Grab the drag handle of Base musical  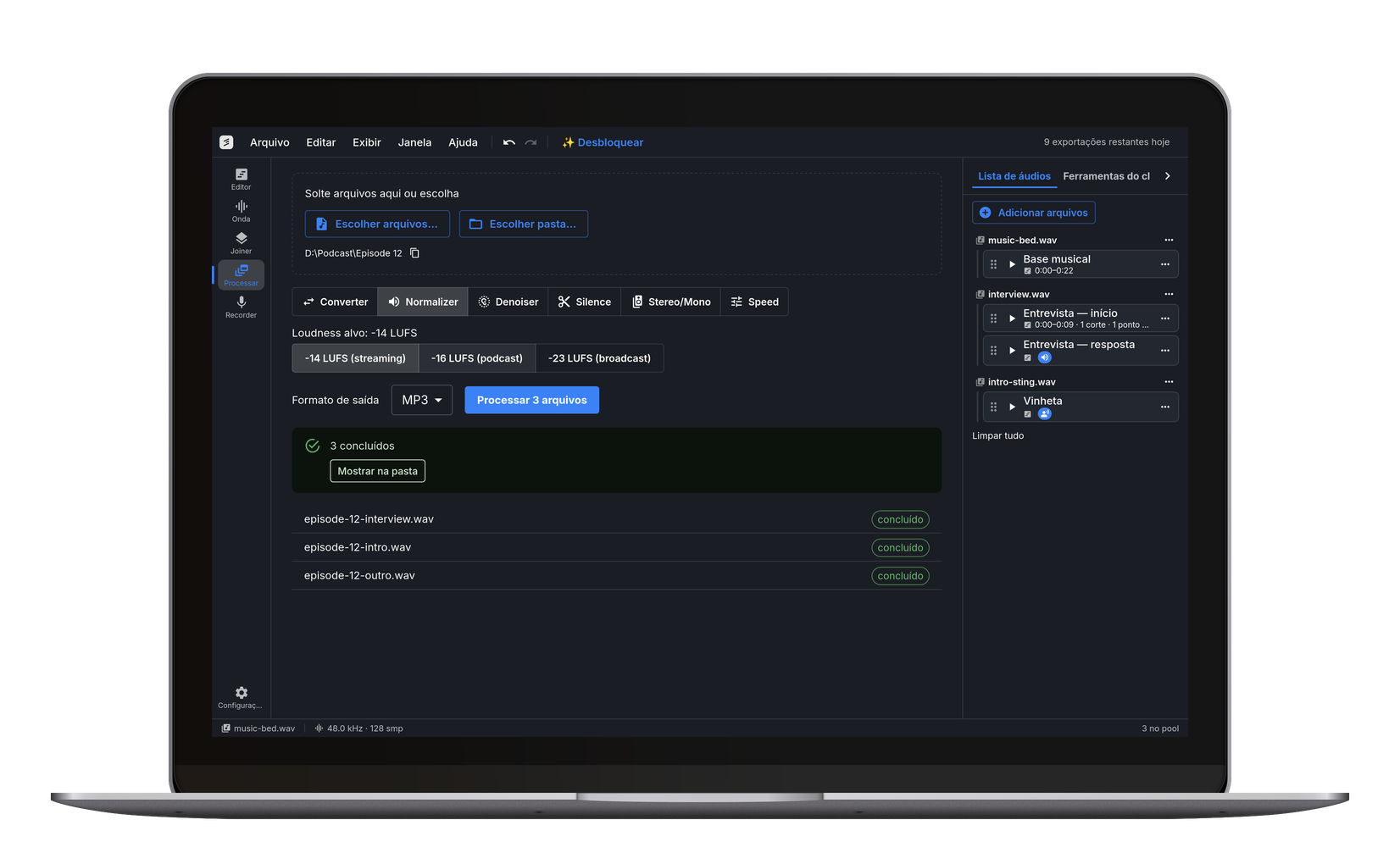pos(993,264)
